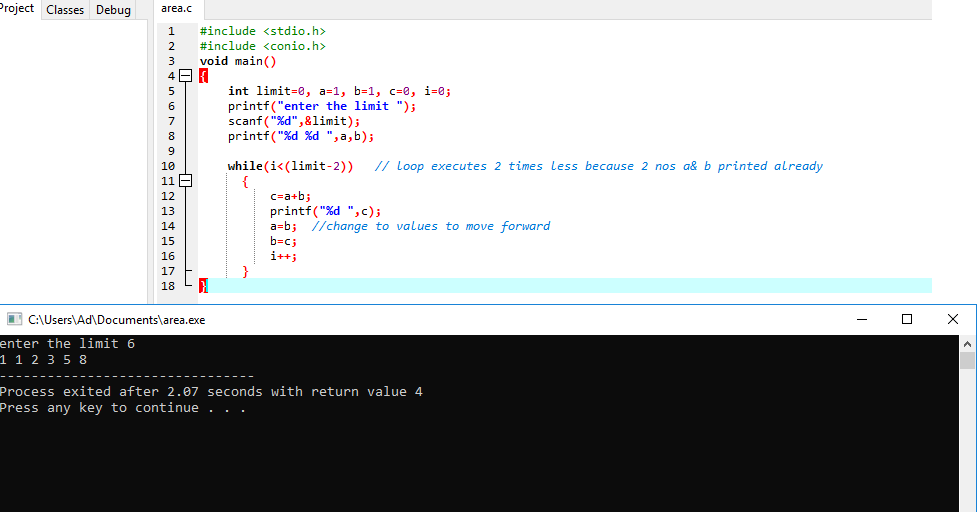Viewport: 979px width, 512px height.
Task: Click the 'i++;' statement
Action: pos(283,256)
